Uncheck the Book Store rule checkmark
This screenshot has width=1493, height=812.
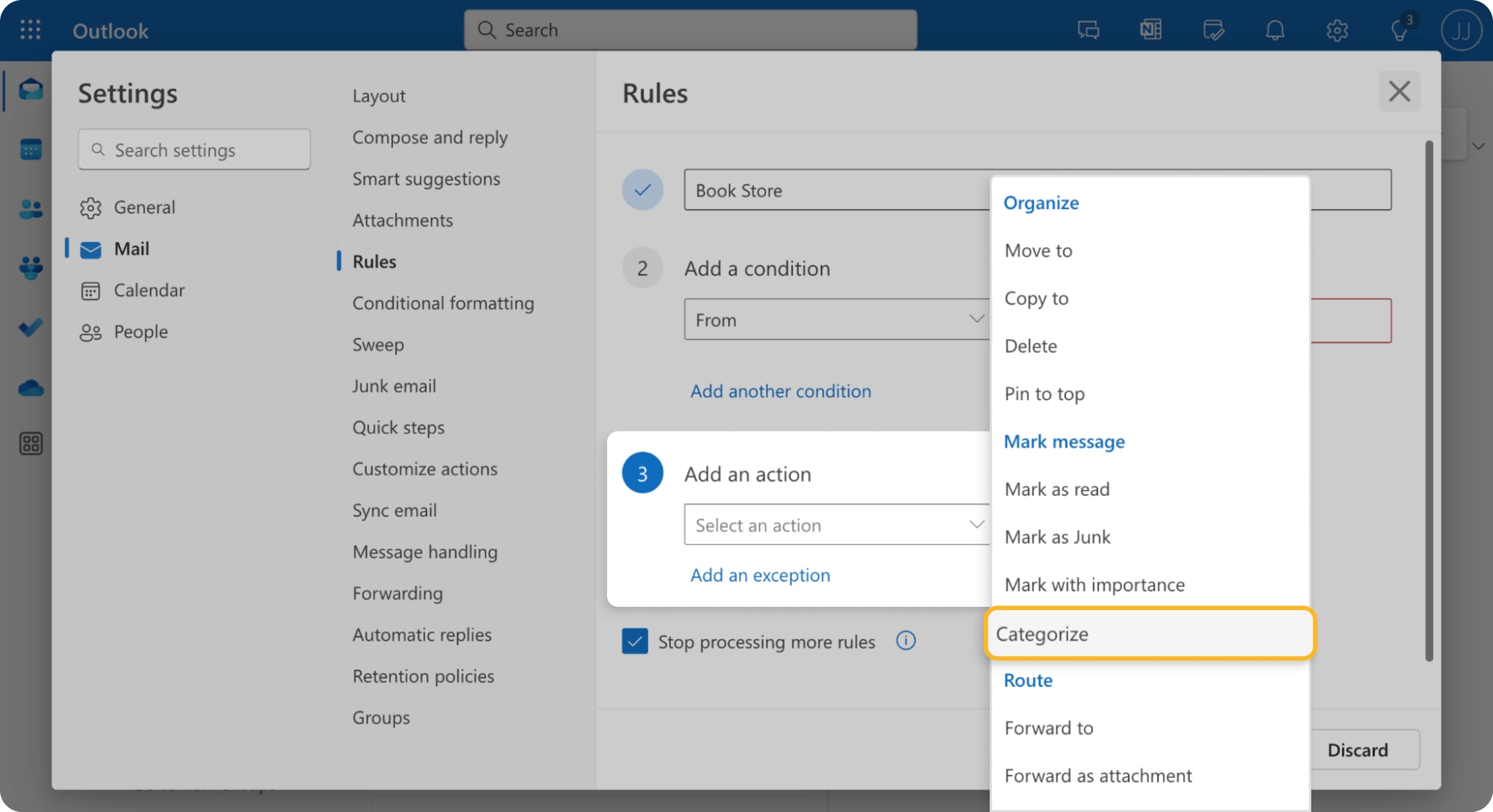coord(642,189)
